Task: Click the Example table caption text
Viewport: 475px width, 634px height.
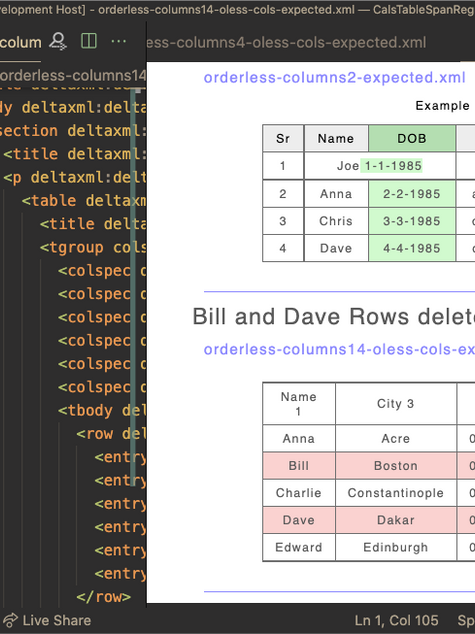Action: pos(442,106)
